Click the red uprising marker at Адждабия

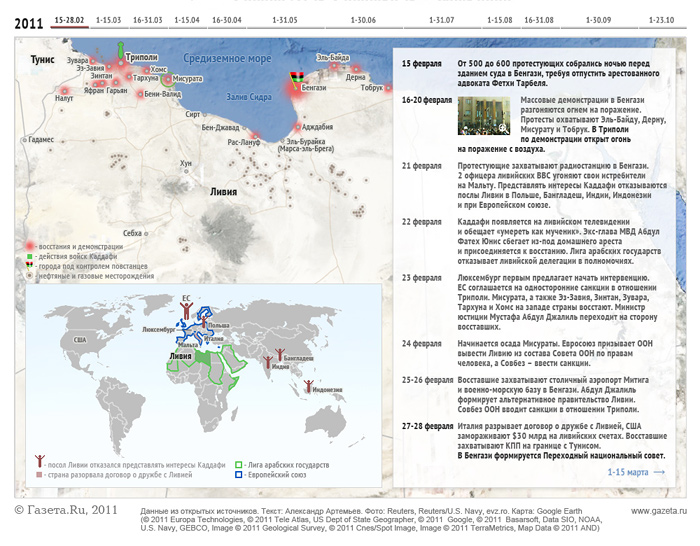[298, 128]
